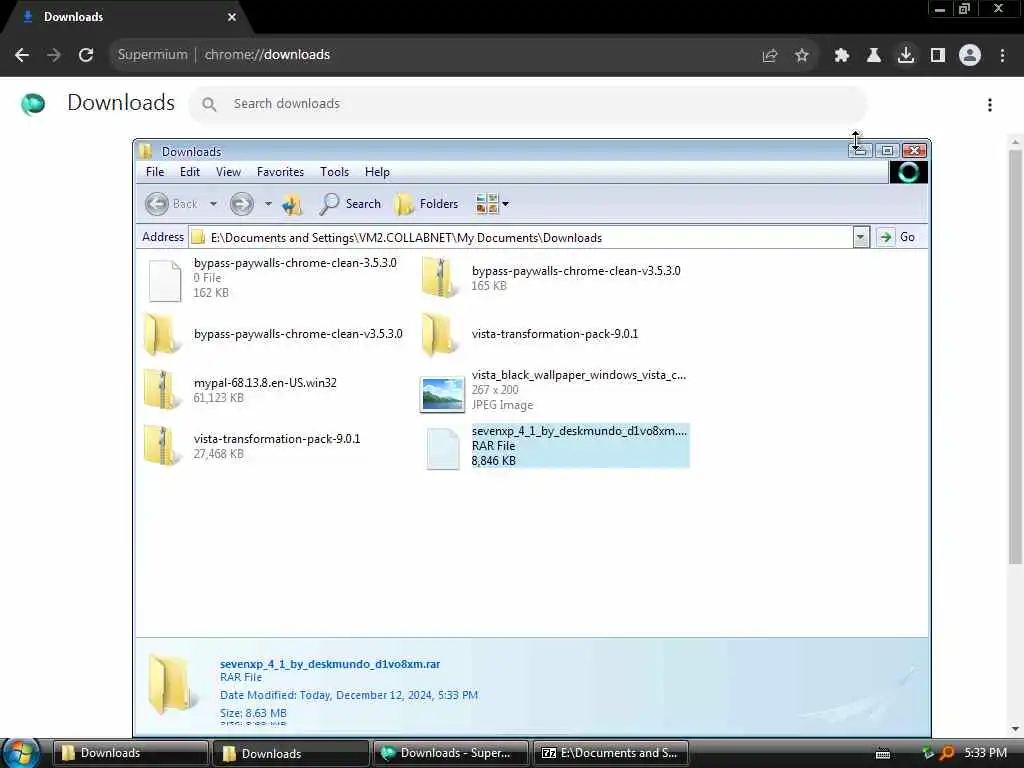This screenshot has width=1024, height=768.
Task: Open the Chrome Labs flask icon
Action: [x=874, y=56]
